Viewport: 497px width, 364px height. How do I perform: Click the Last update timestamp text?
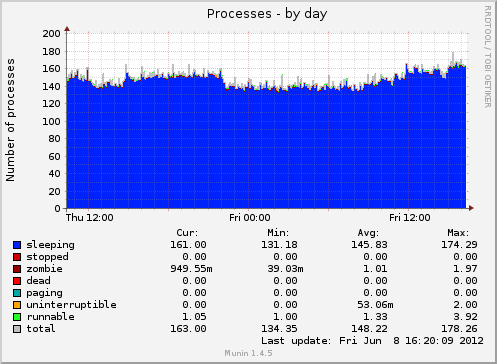[x=372, y=341]
